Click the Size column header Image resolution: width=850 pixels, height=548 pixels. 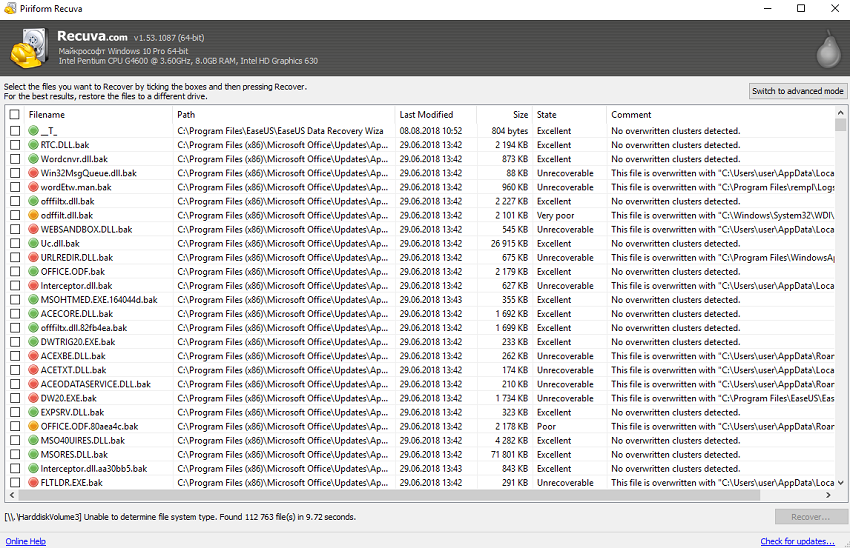point(519,115)
